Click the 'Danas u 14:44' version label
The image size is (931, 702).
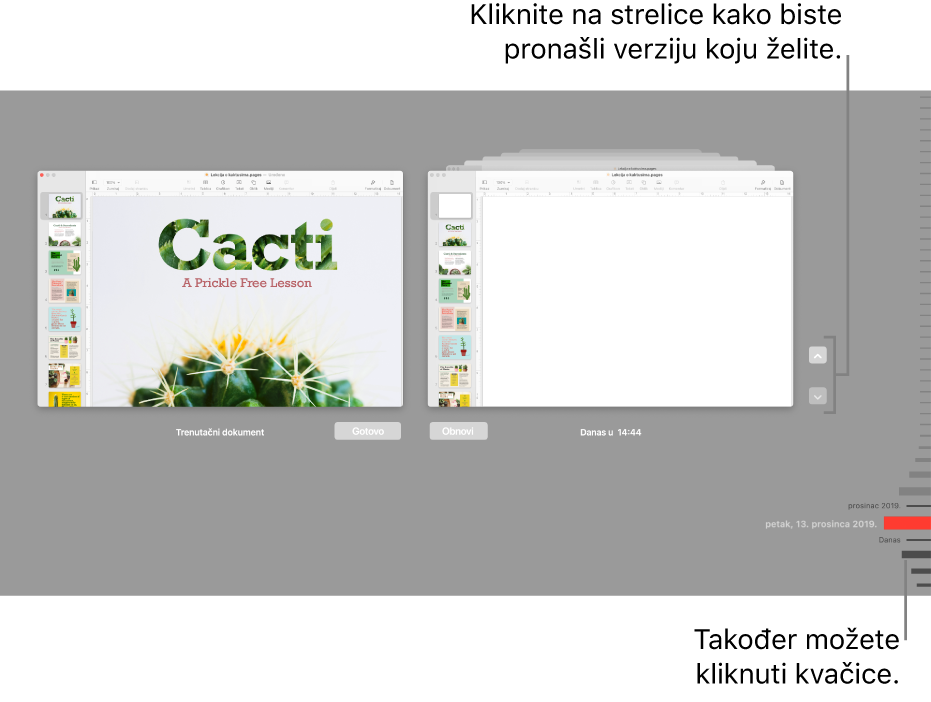[610, 432]
